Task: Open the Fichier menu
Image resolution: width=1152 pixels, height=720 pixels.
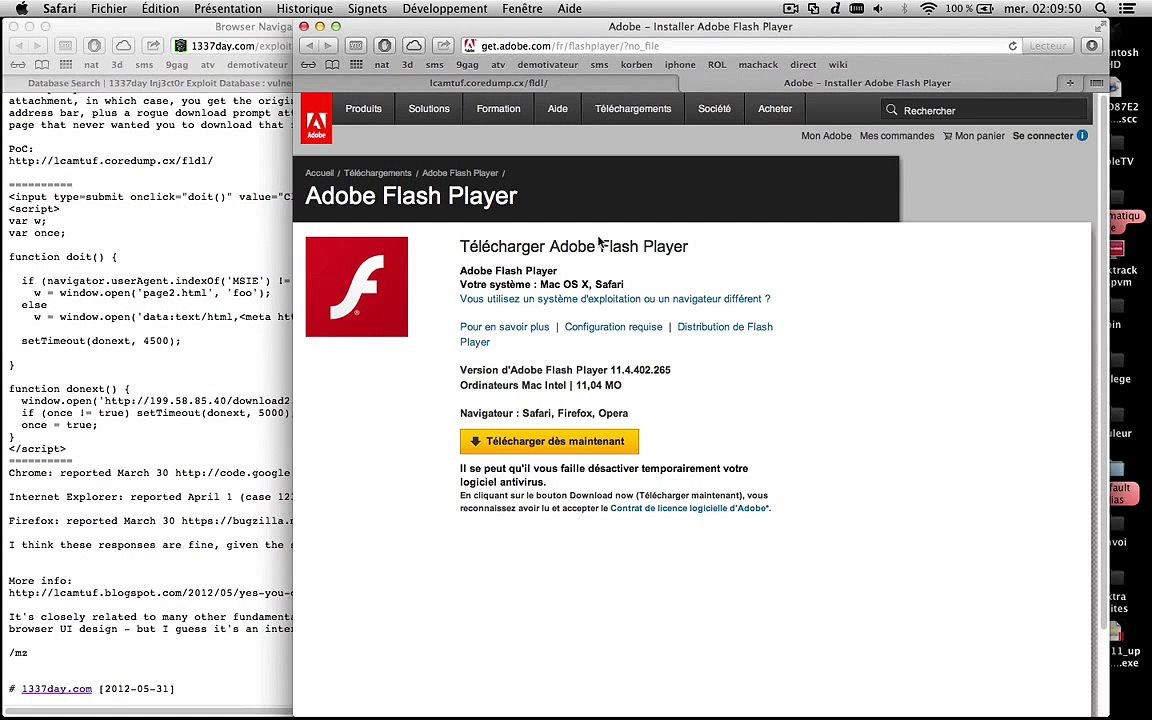Action: (109, 9)
